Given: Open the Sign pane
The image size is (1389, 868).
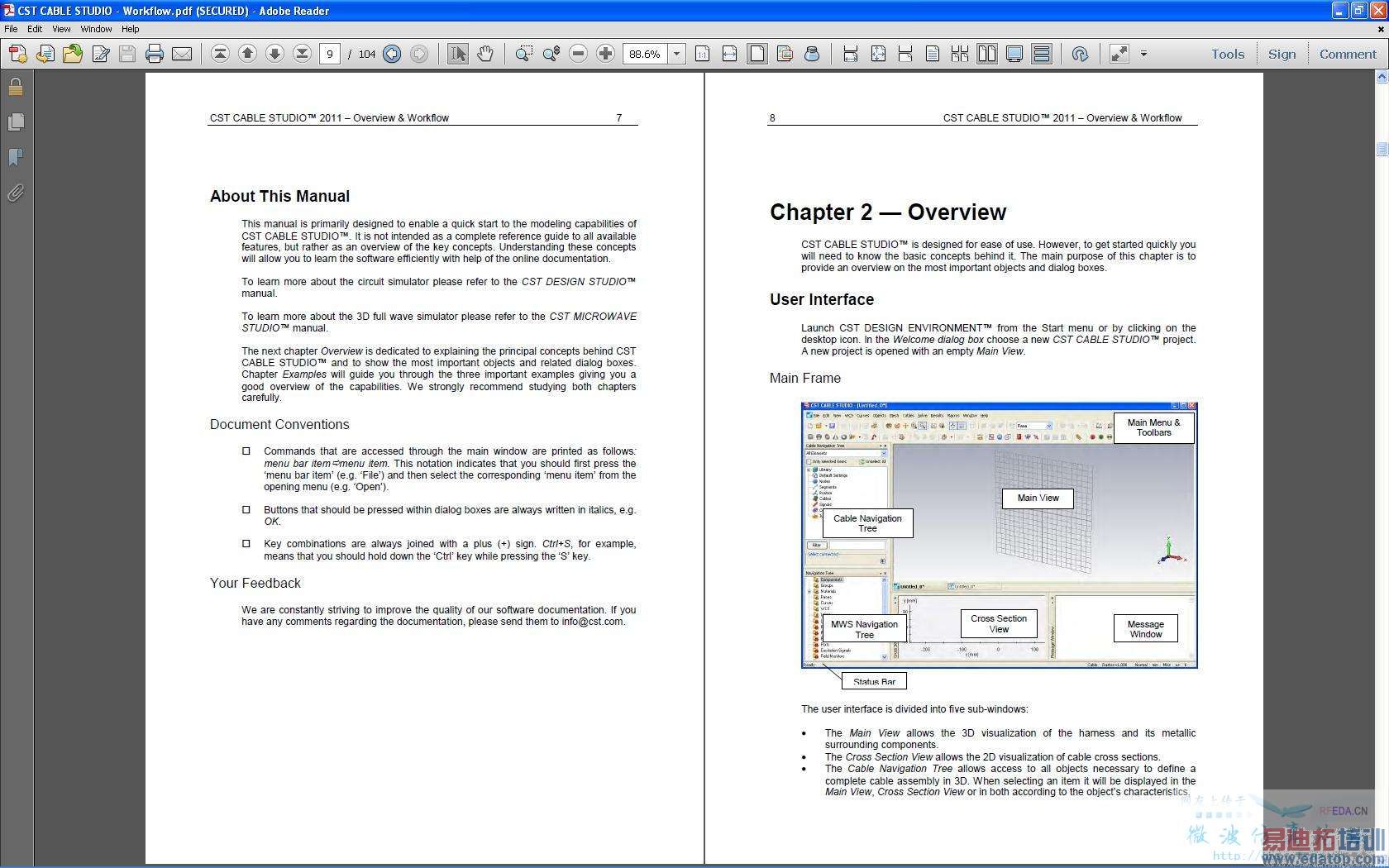Looking at the screenshot, I should [x=1282, y=54].
